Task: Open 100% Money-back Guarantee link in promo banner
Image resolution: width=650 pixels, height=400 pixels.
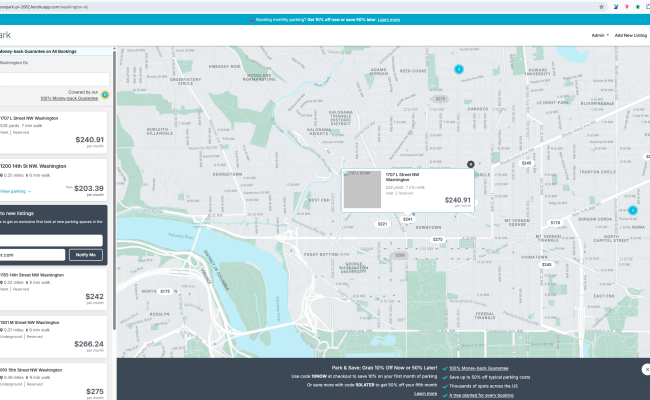Action: (x=479, y=368)
